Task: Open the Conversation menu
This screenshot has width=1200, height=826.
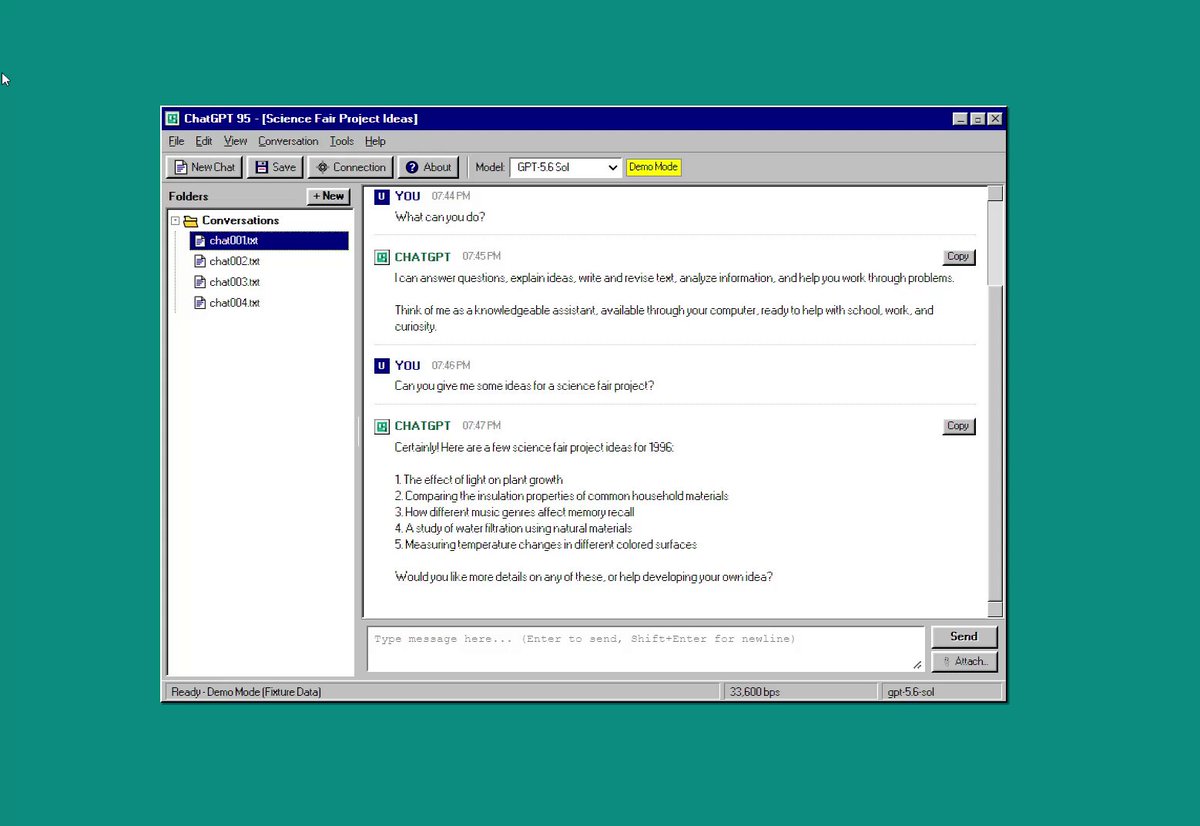Action: (288, 141)
